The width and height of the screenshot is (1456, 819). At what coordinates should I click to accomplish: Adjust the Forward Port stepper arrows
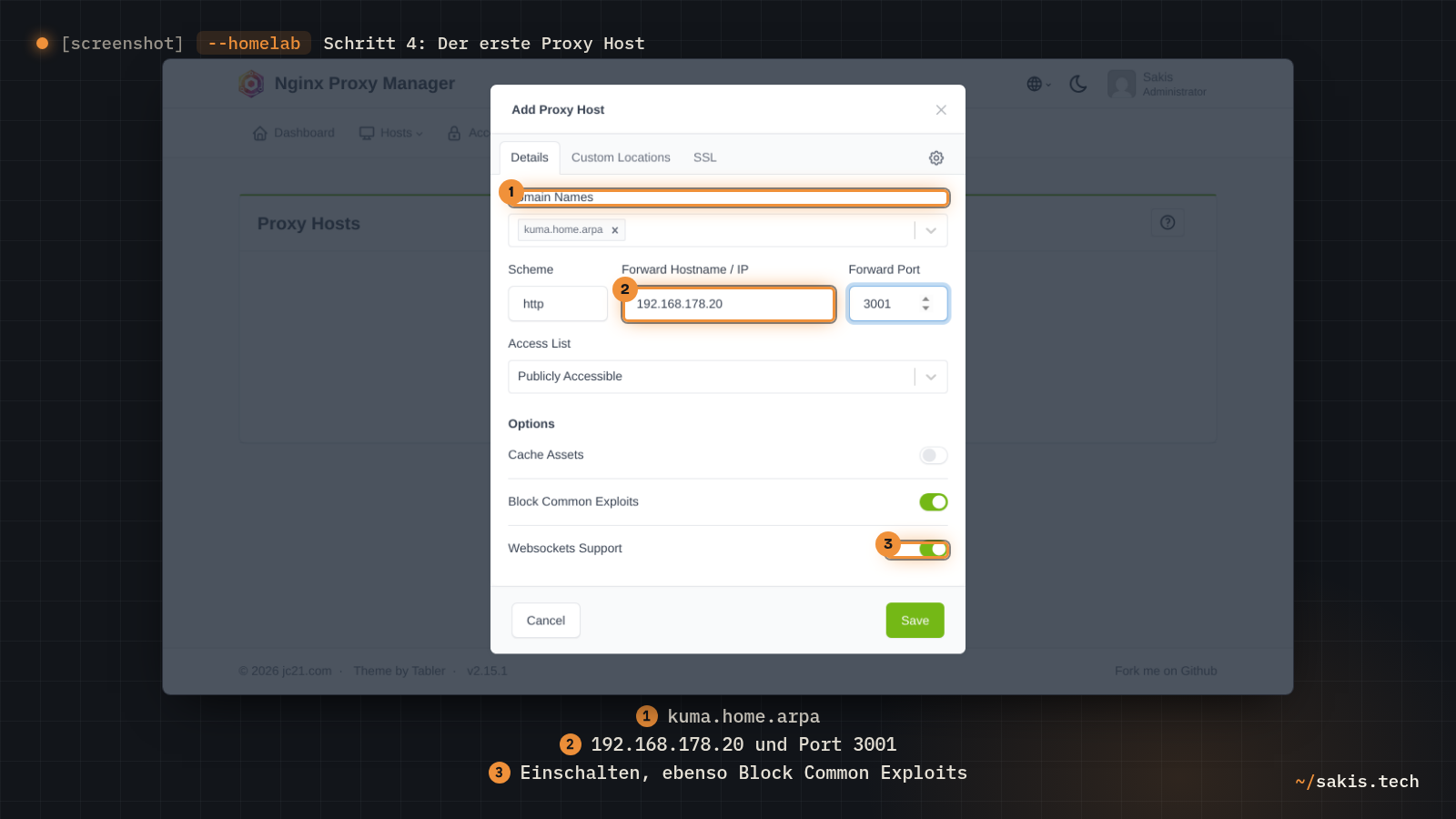[925, 304]
